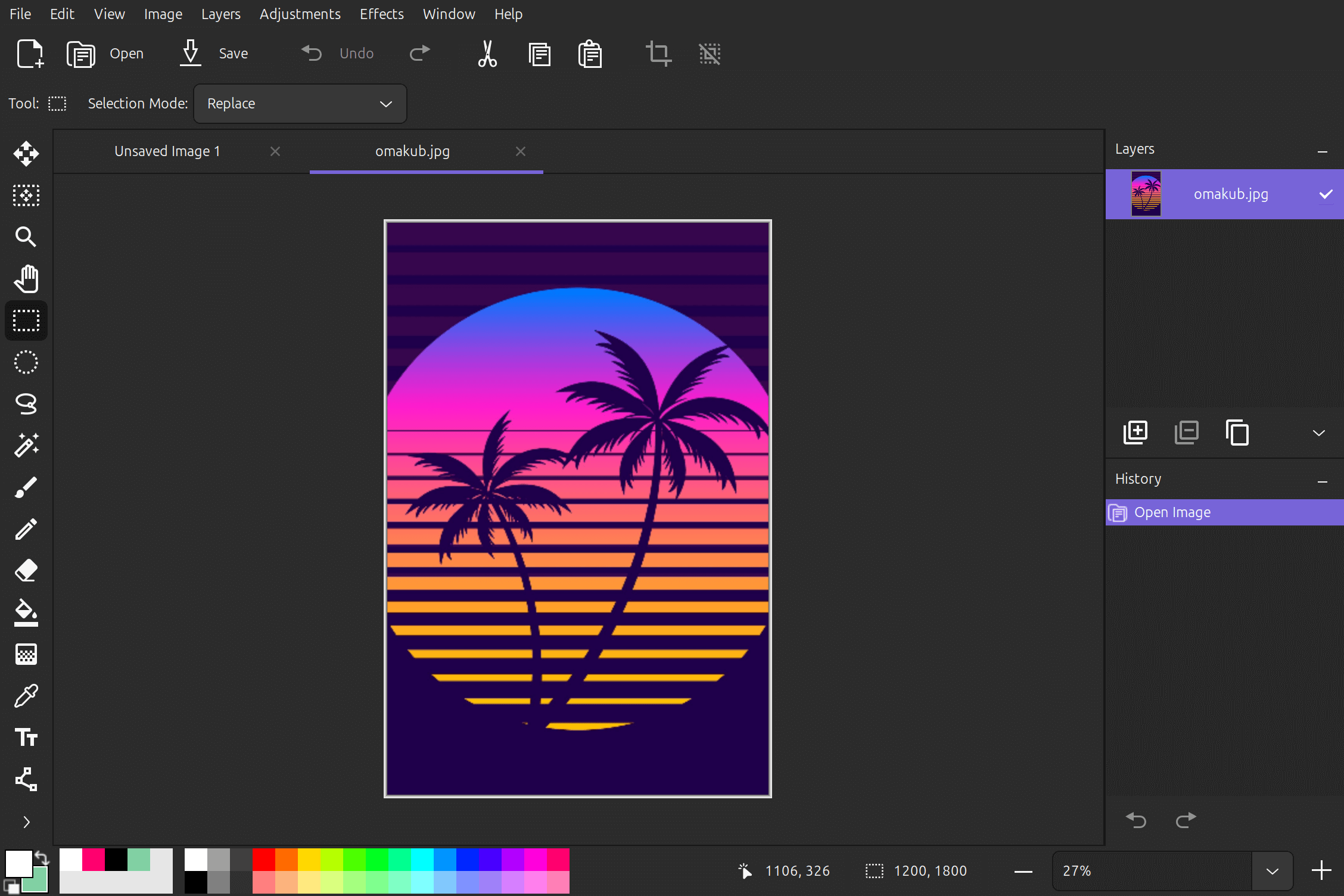1344x896 pixels.
Task: Click Crop to Selection icon
Action: 658,54
